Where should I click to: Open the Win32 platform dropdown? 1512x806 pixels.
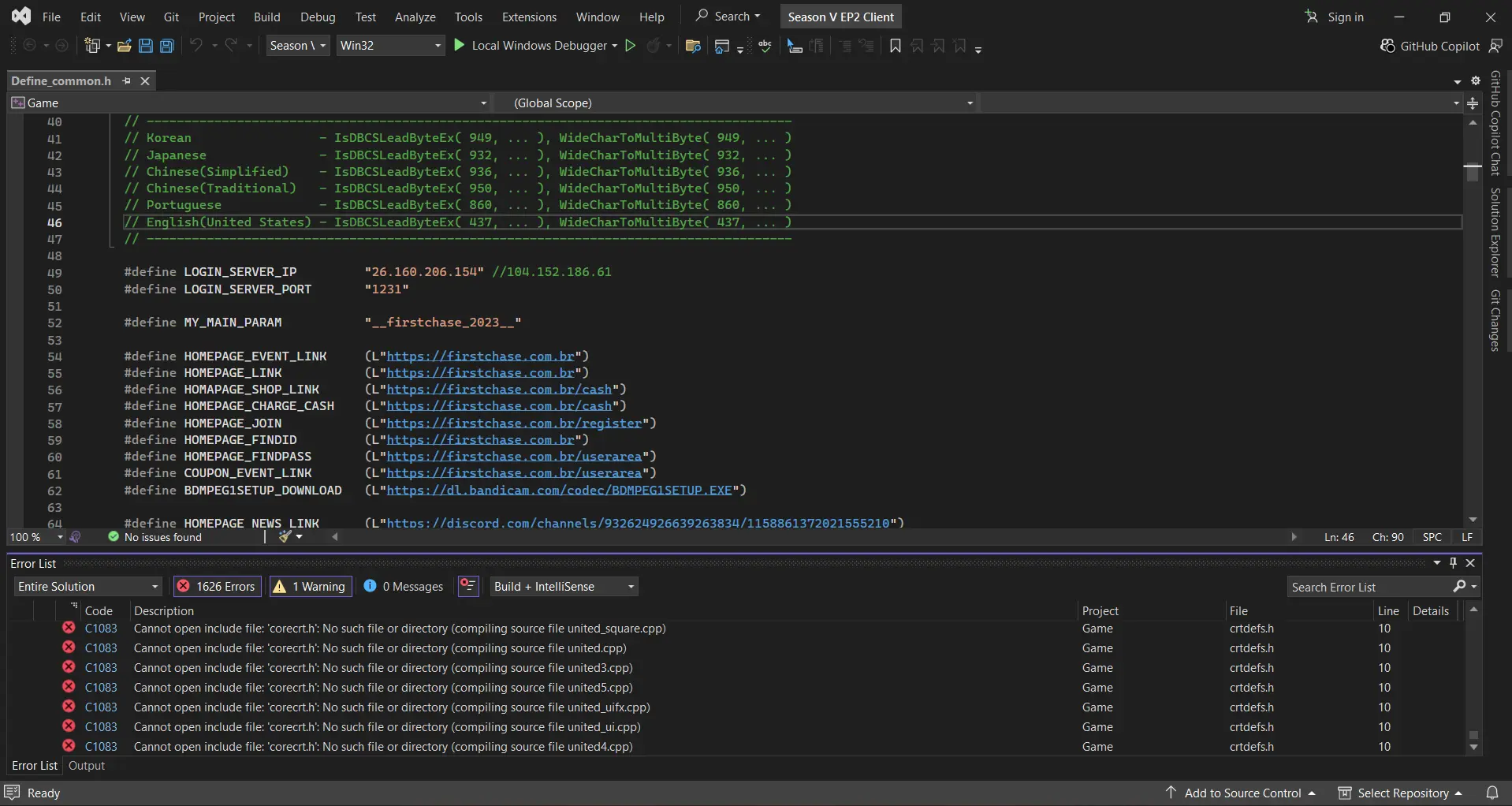(390, 46)
